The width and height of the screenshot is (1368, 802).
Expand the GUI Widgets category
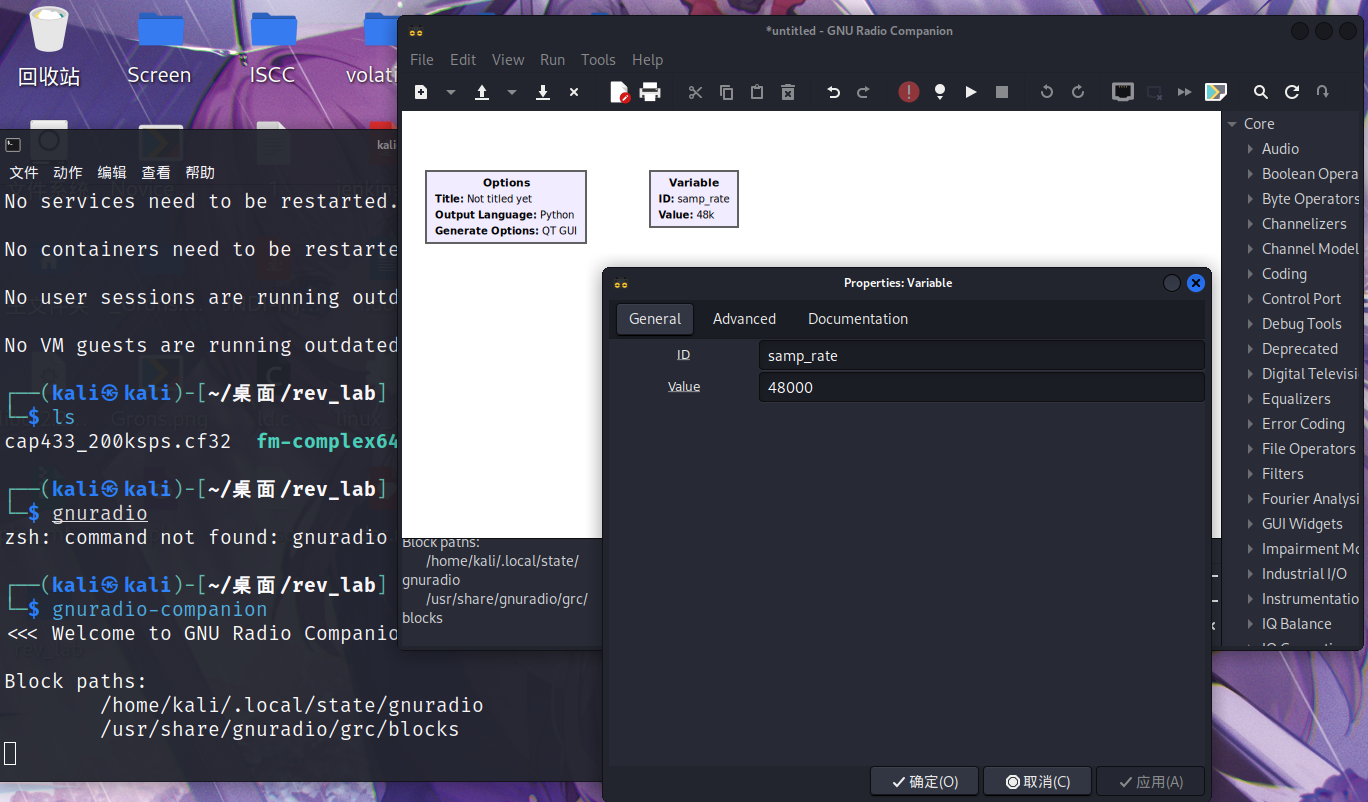click(x=1251, y=524)
